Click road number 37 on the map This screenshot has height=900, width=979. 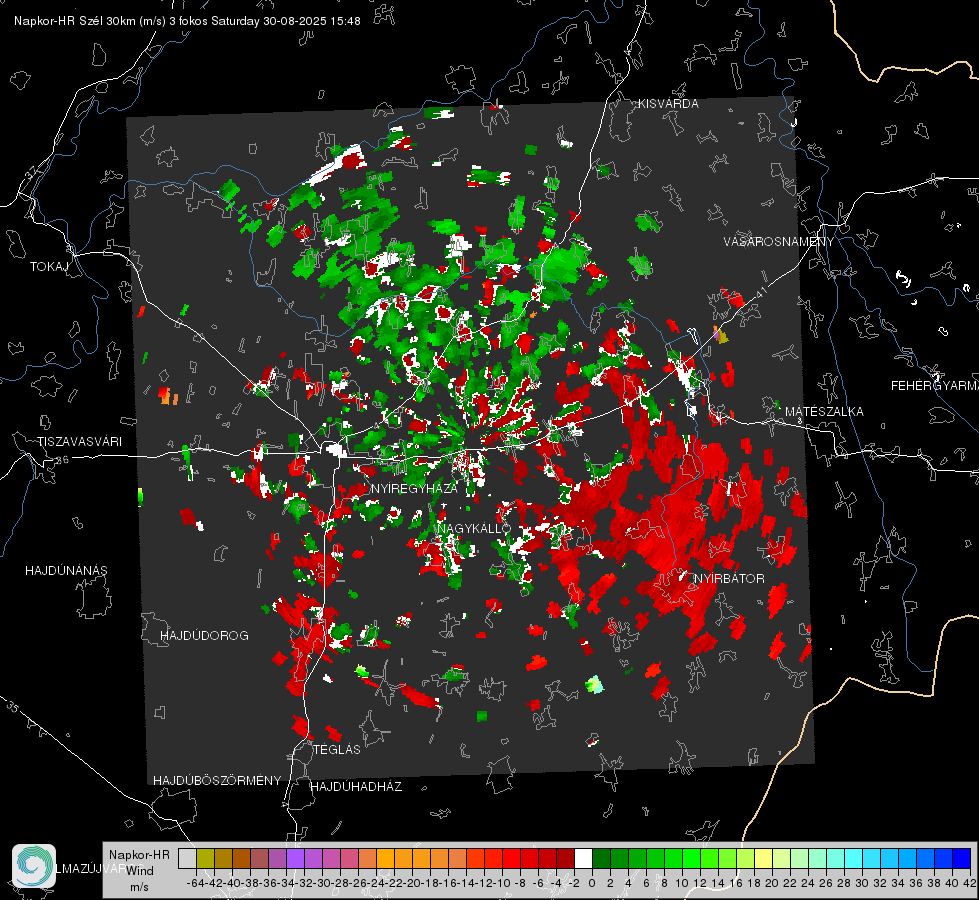(32, 172)
